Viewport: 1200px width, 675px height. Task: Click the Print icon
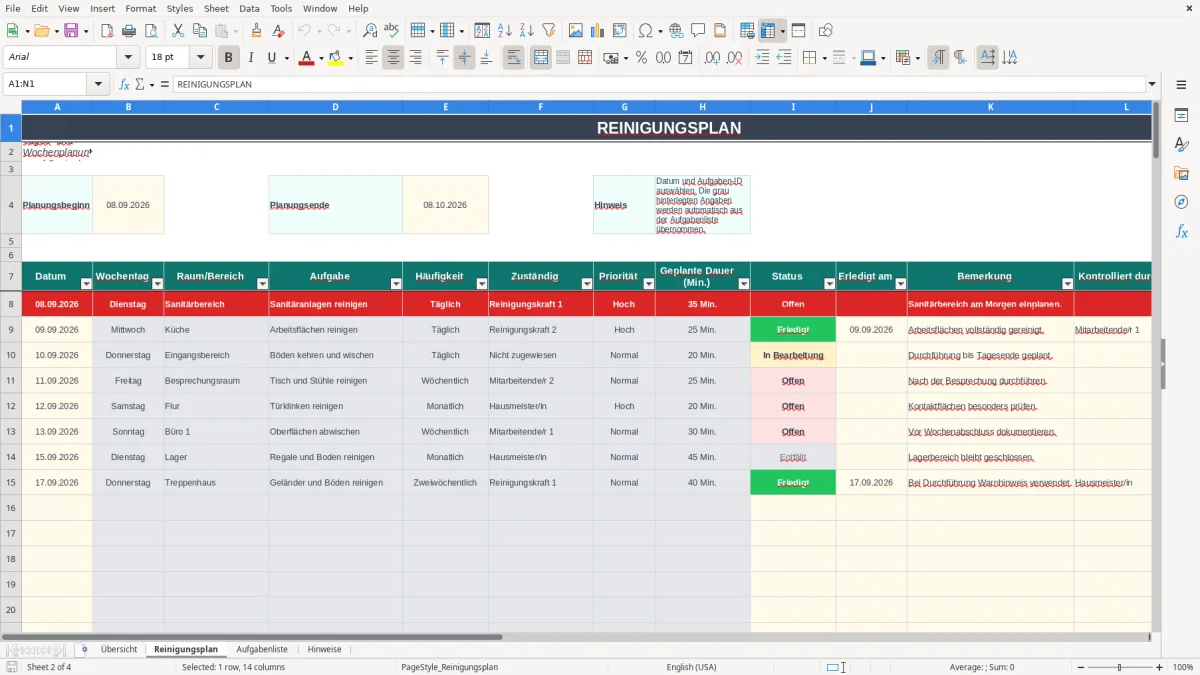coord(129,31)
